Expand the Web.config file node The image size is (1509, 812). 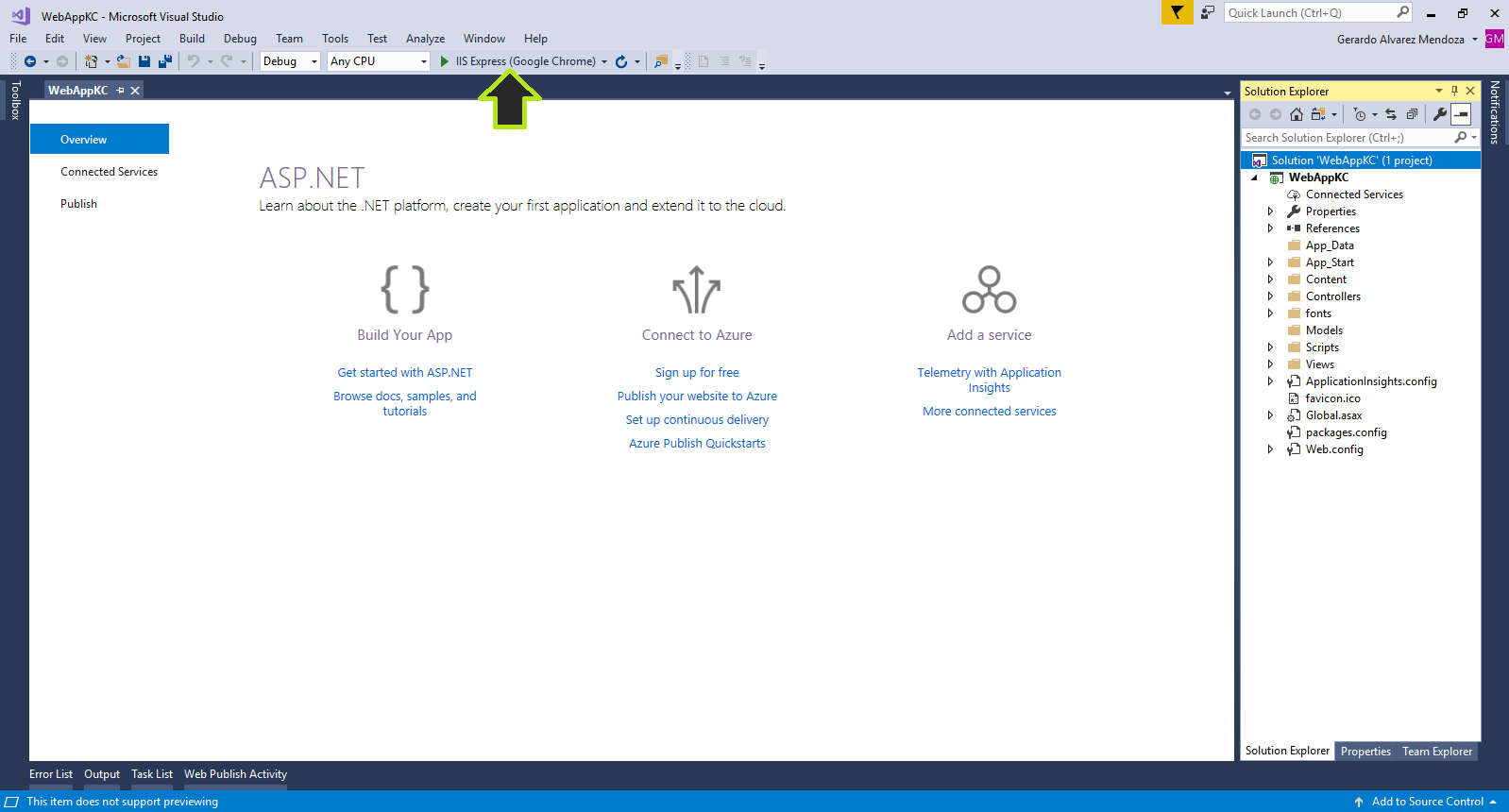click(x=1270, y=449)
